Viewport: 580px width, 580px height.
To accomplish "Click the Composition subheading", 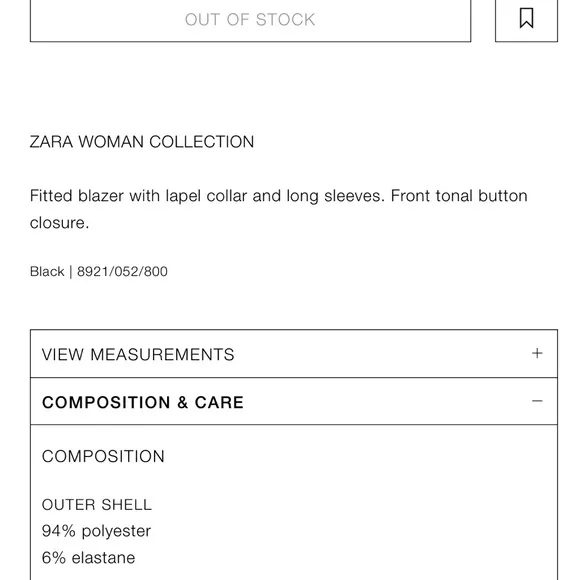I will (x=103, y=456).
